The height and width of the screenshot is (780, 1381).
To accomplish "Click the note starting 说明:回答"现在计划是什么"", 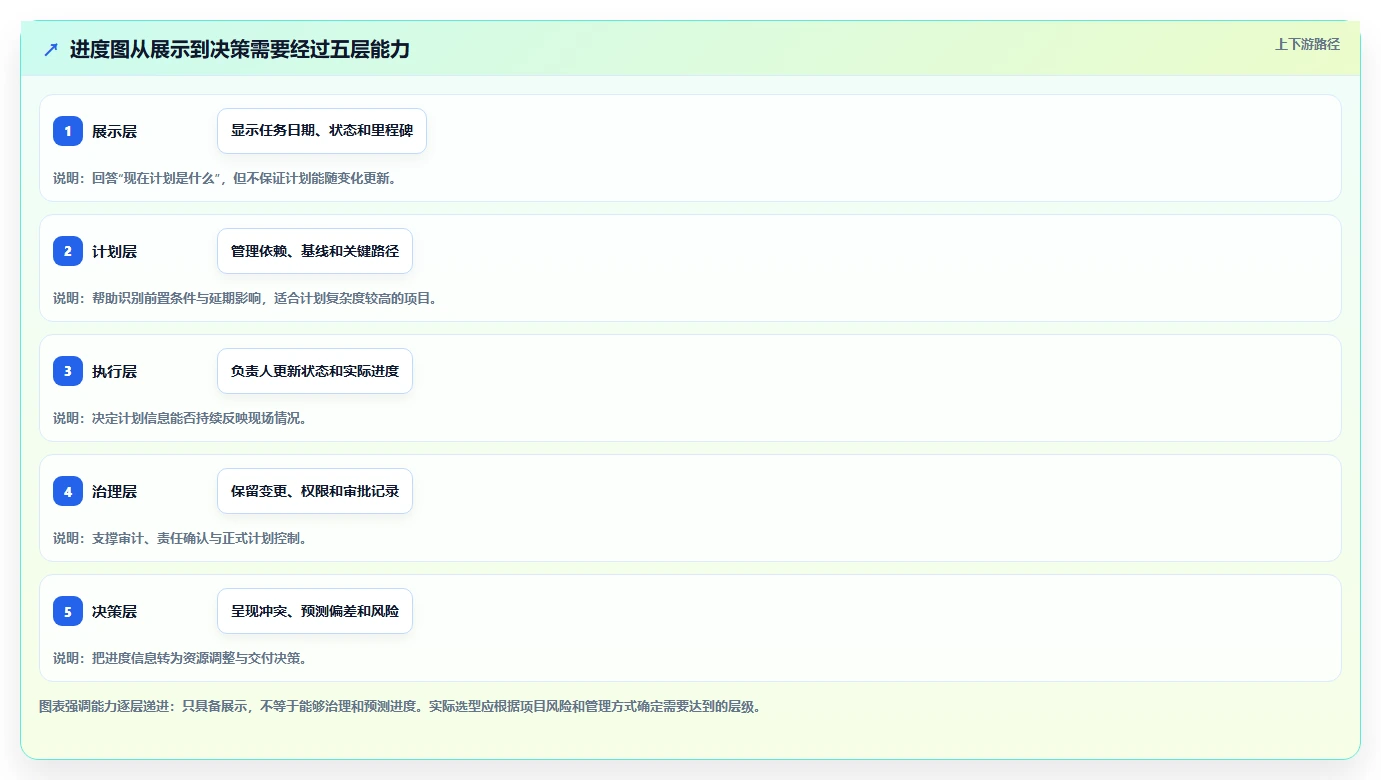I will point(225,178).
